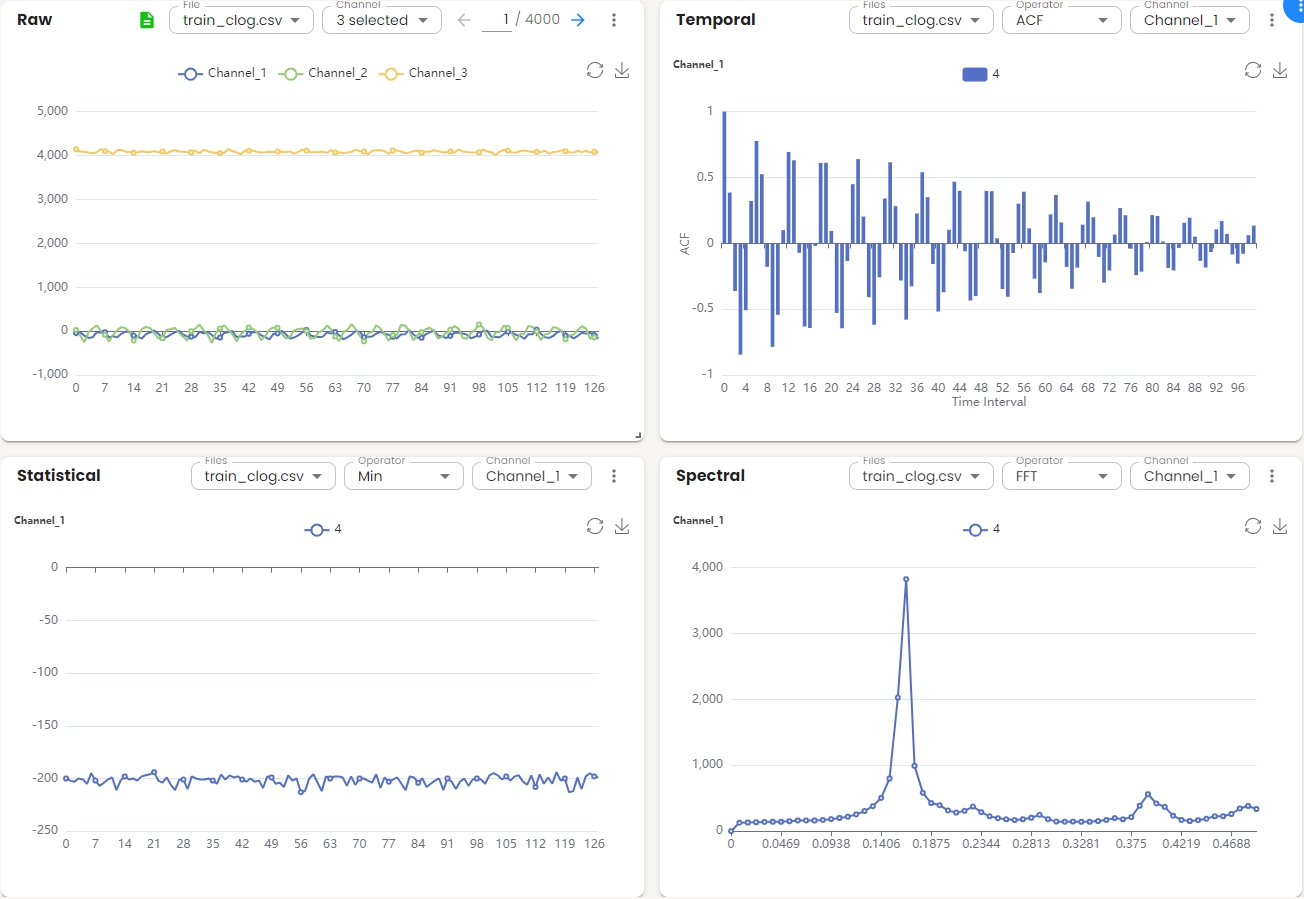Download the Raw chart image
Viewport: 1304px width, 899px height.
point(622,70)
